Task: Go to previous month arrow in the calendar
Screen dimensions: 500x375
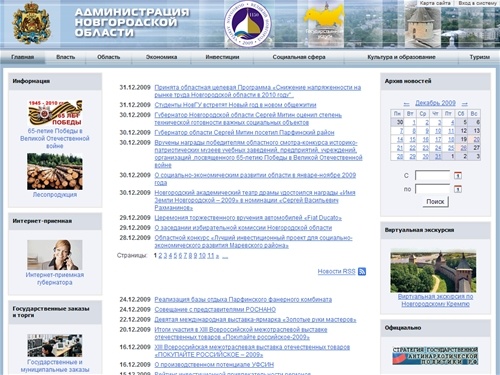Action: [x=406, y=104]
